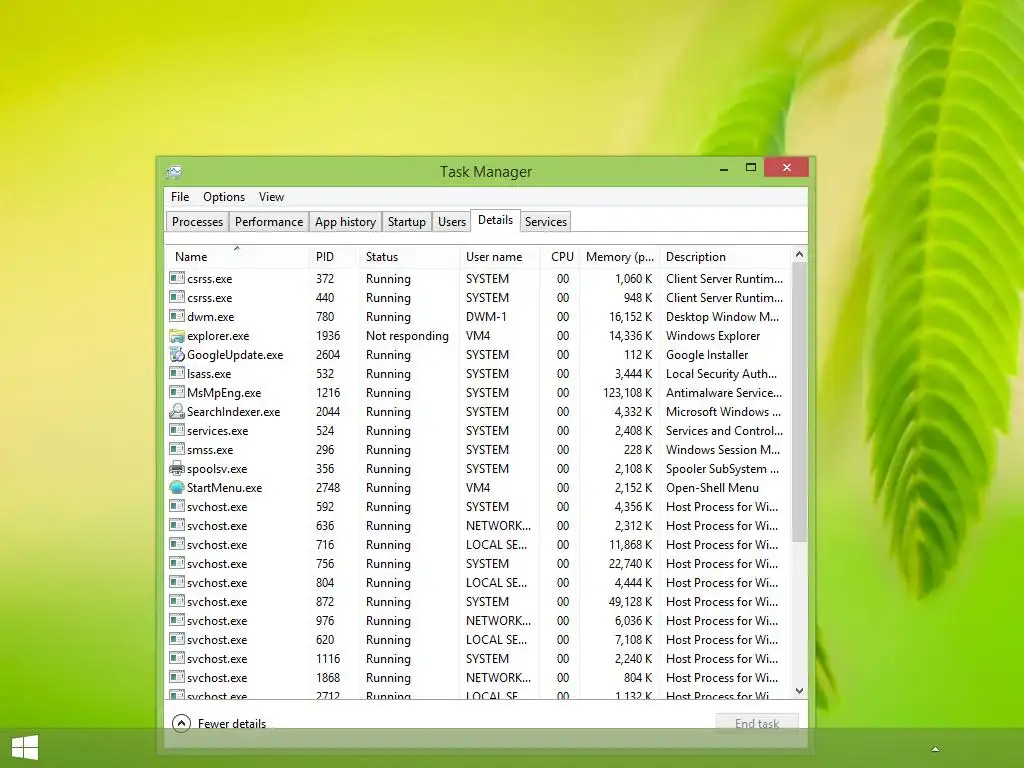
Task: Select the PID '2748' cell
Action: [x=328, y=487]
